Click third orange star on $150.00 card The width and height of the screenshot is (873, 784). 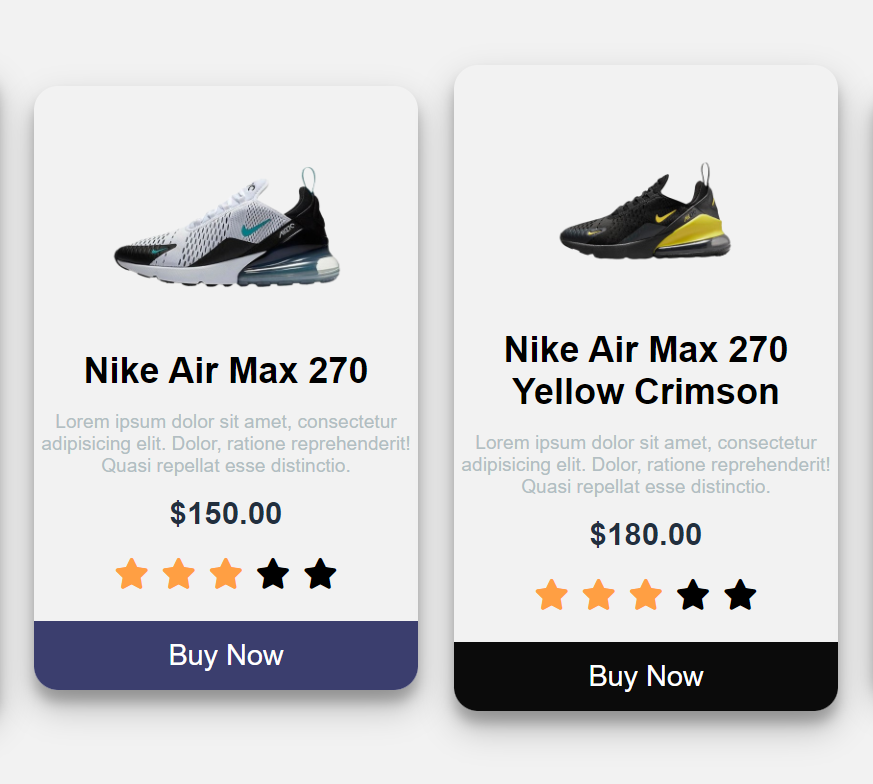(x=226, y=574)
